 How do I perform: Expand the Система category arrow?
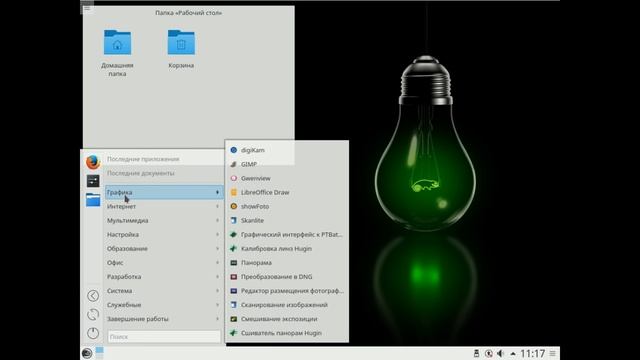(x=217, y=291)
